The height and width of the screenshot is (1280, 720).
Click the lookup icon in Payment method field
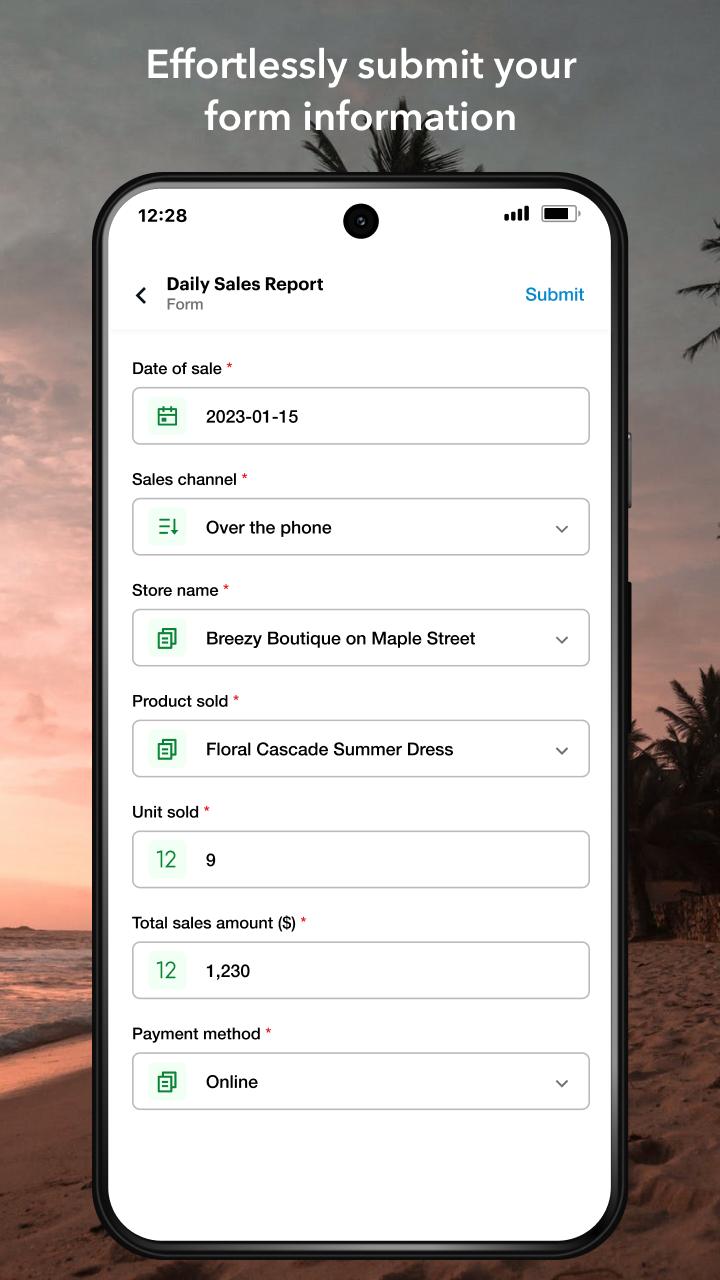click(167, 1082)
